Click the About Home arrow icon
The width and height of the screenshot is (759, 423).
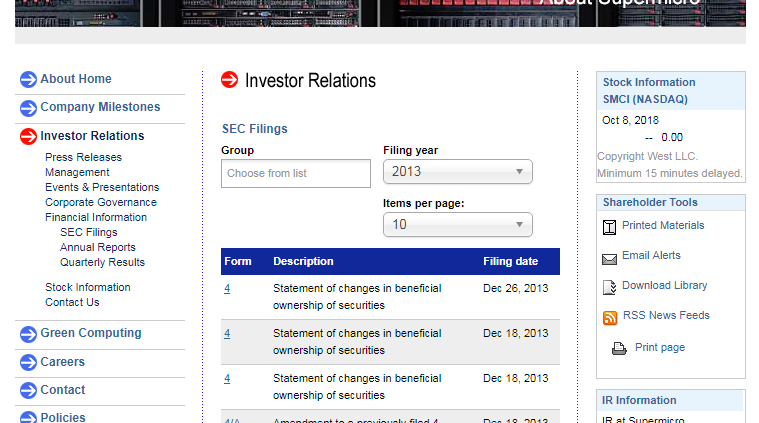coord(28,79)
